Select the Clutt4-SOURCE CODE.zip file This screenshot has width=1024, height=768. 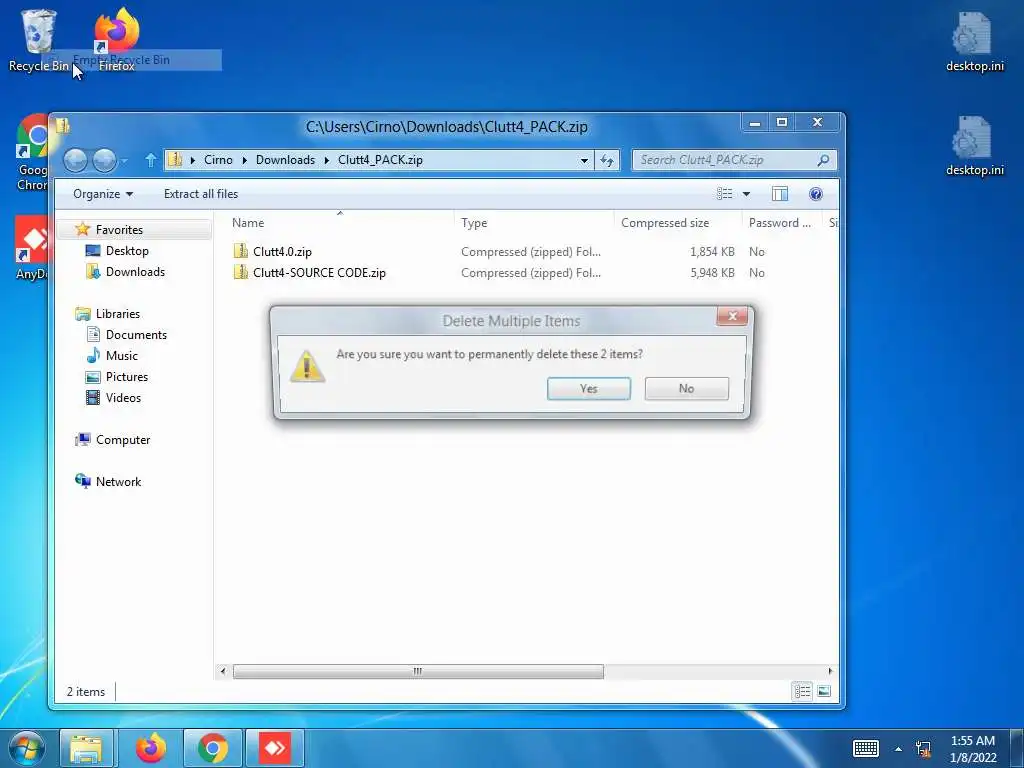[319, 273]
